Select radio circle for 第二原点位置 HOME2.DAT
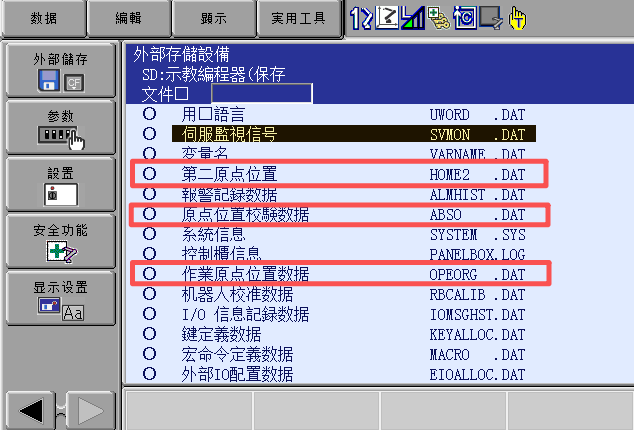 click(150, 174)
